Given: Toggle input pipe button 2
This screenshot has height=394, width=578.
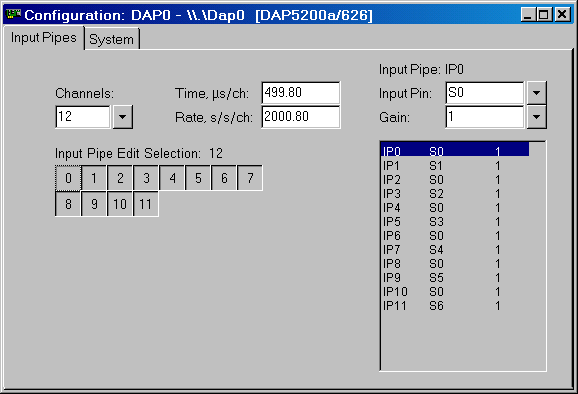Looking at the screenshot, I should [120, 178].
